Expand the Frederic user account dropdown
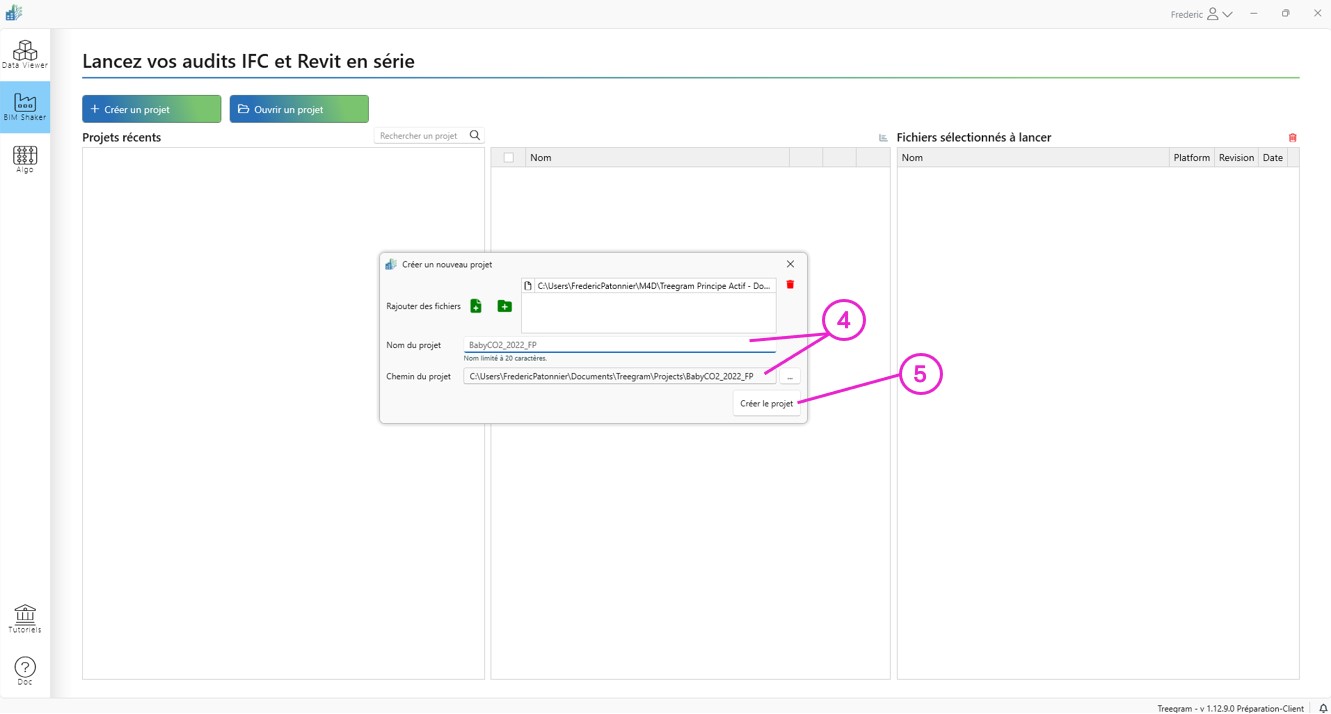This screenshot has width=1331, height=714. 1201,14
